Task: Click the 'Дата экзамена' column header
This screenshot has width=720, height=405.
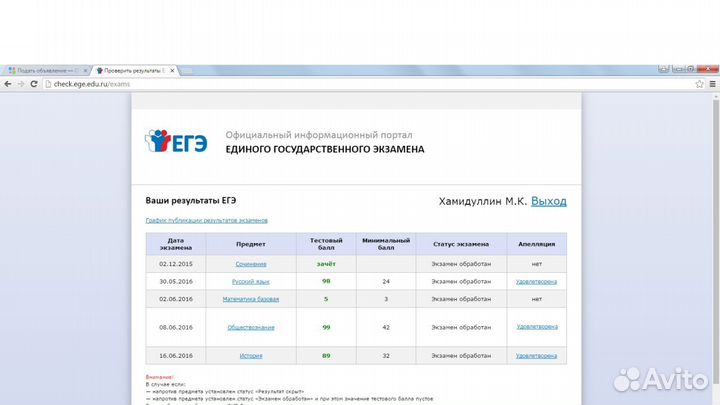Action: coord(176,244)
